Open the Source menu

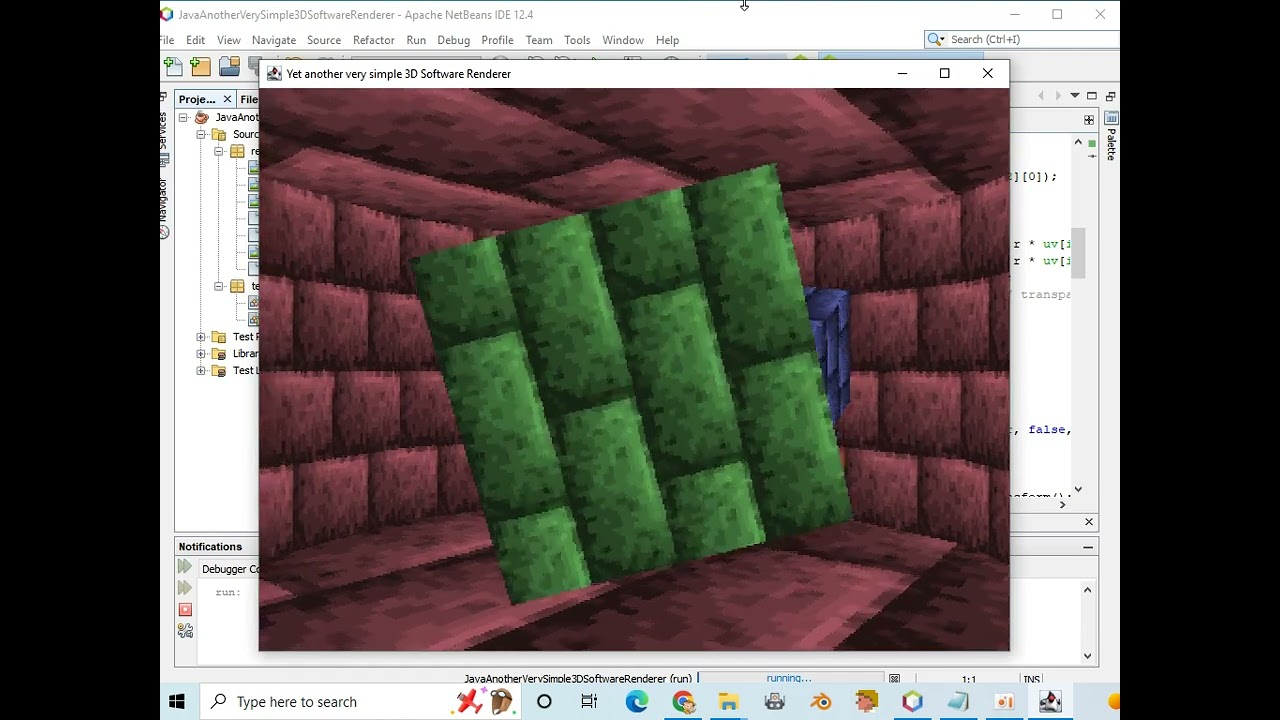click(x=324, y=40)
